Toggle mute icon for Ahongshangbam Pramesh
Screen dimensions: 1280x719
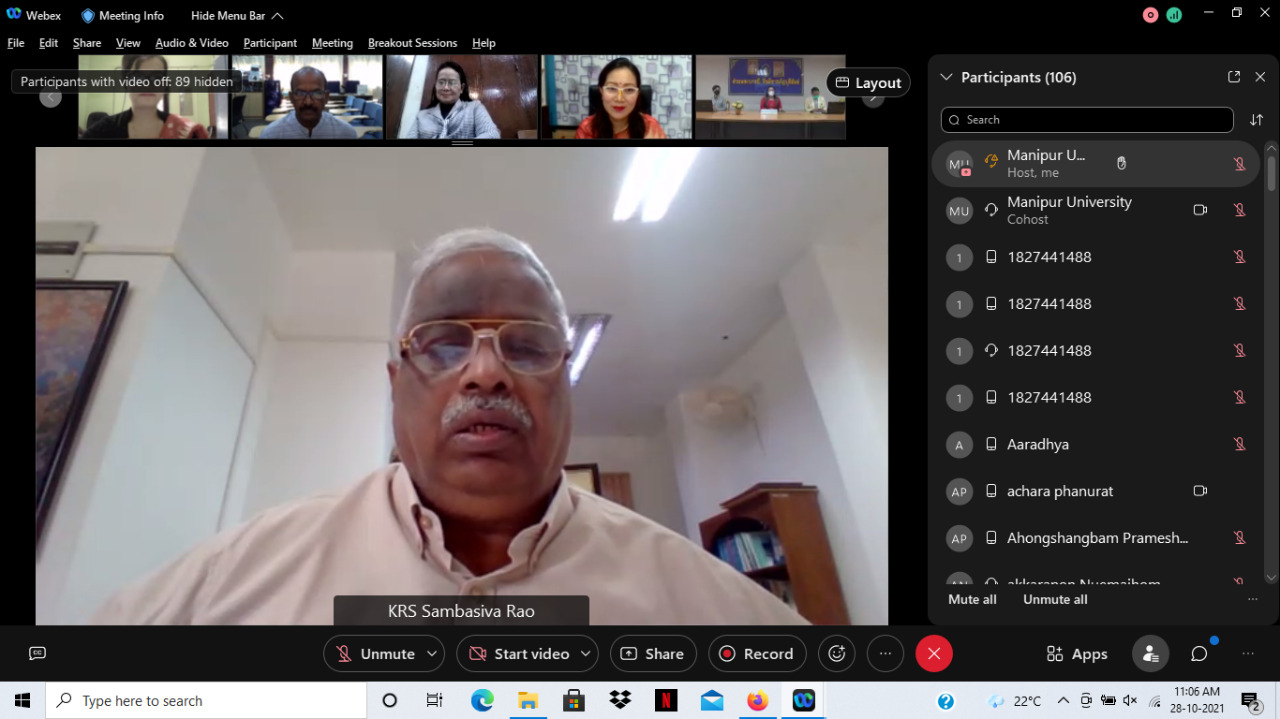pos(1239,538)
